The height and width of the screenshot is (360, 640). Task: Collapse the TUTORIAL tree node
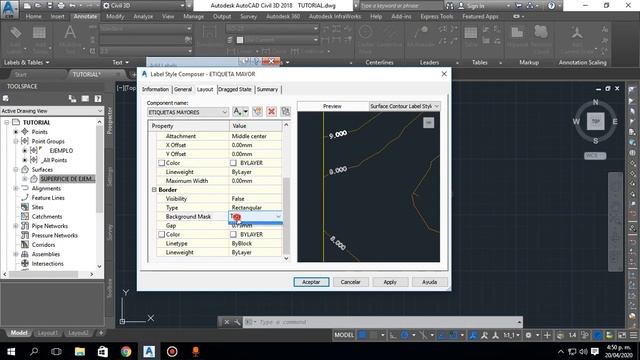(7, 122)
